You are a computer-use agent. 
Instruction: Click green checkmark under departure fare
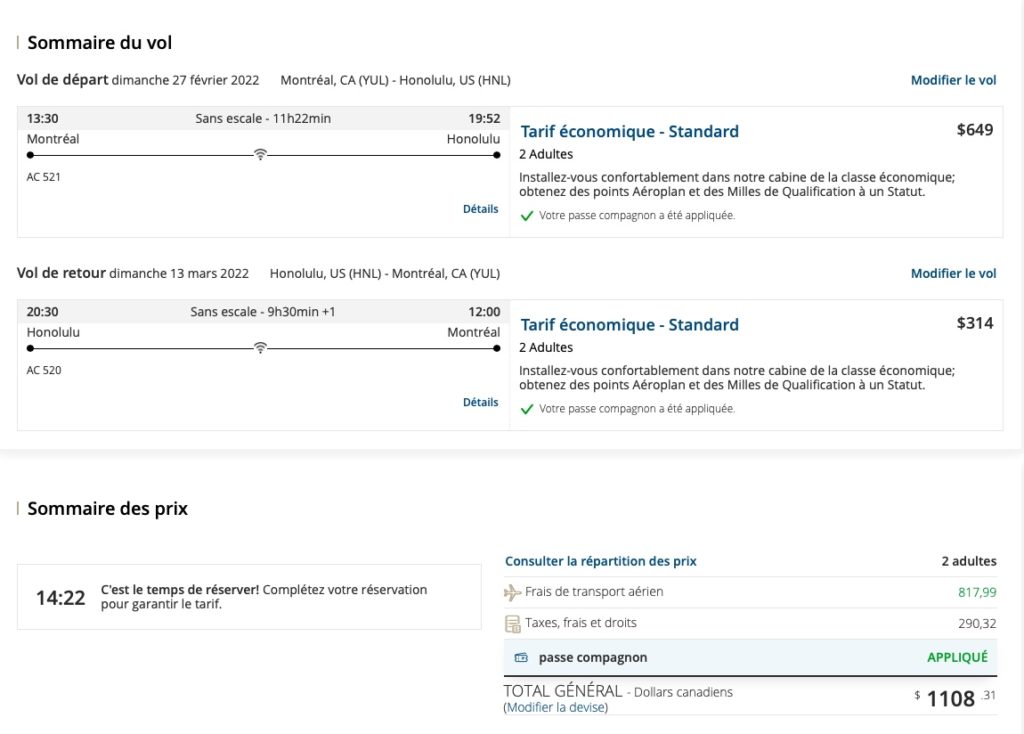click(x=527, y=216)
